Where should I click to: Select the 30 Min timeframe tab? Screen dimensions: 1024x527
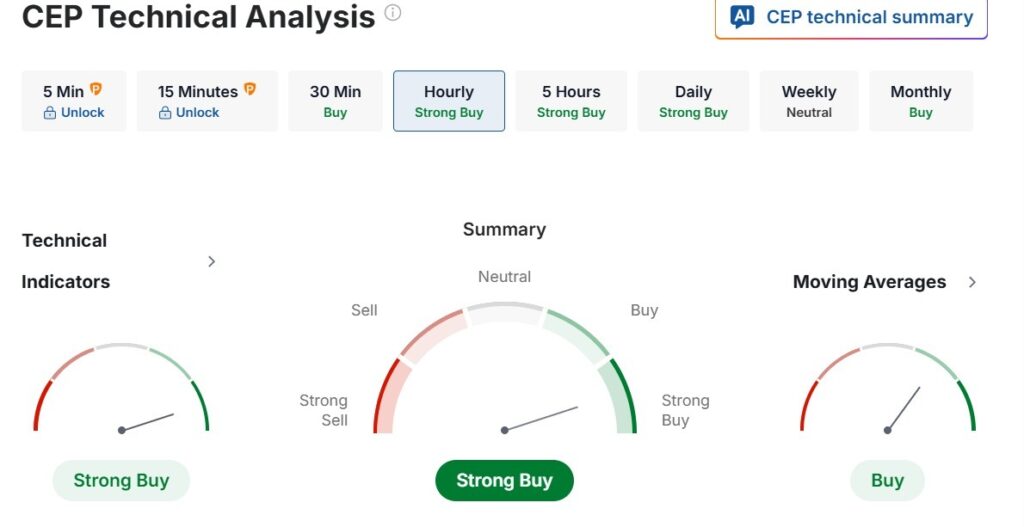pos(335,101)
